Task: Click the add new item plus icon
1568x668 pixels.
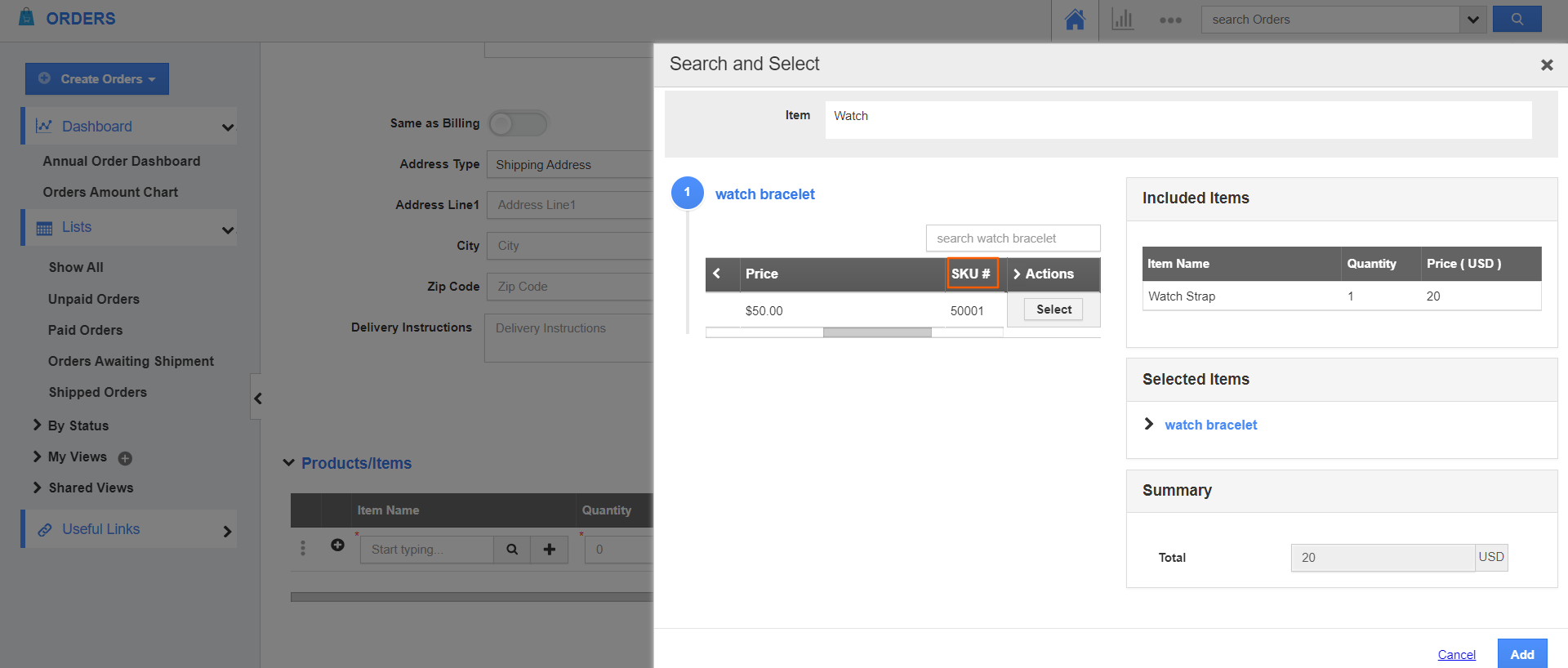Action: [x=550, y=550]
